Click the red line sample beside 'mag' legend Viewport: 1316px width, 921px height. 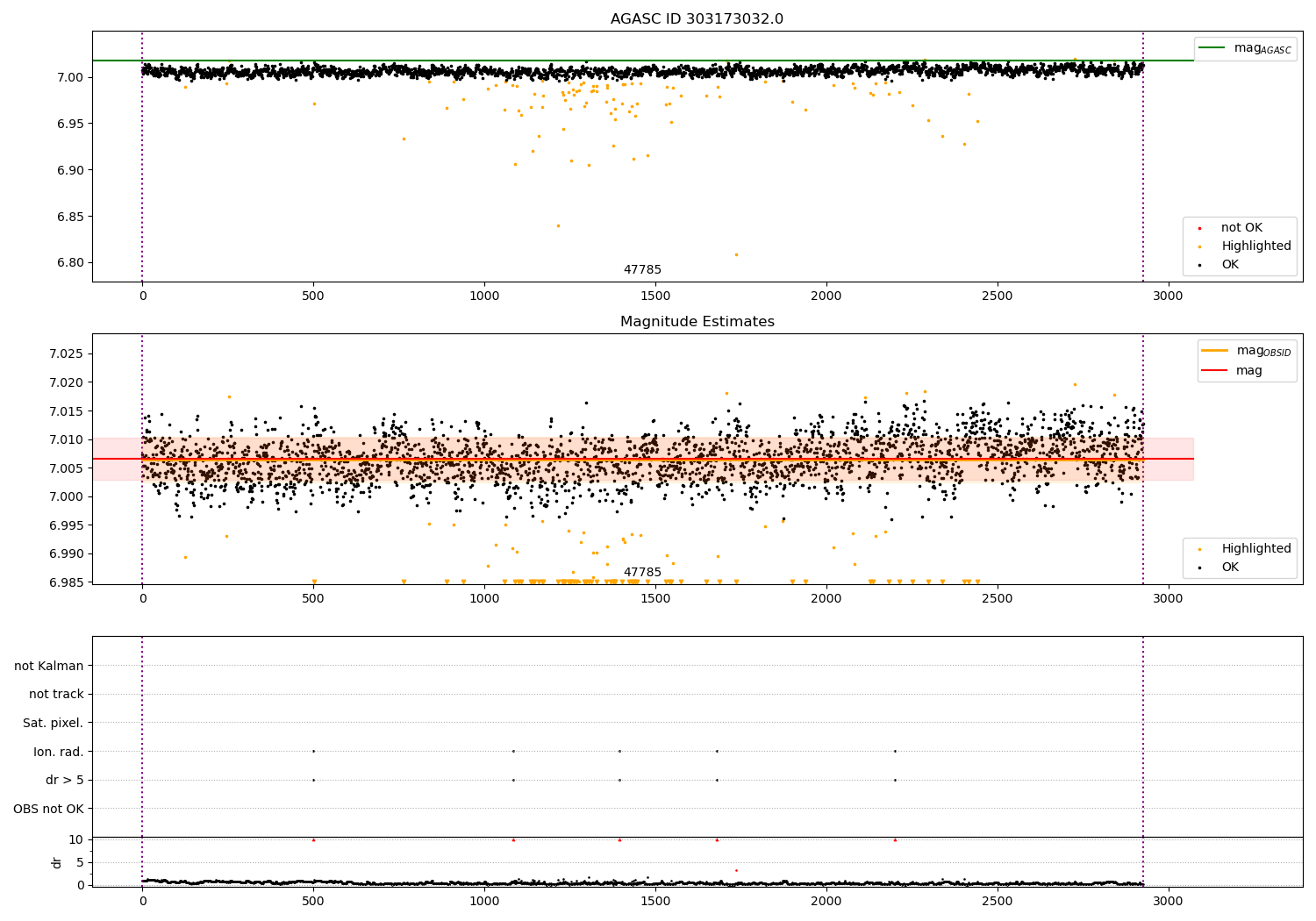[1214, 371]
